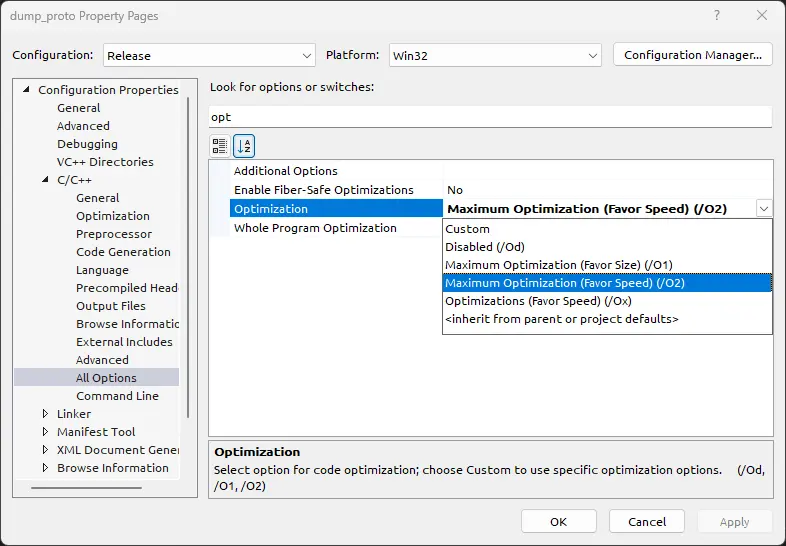
Task: Click the options search field
Action: [x=490, y=117]
